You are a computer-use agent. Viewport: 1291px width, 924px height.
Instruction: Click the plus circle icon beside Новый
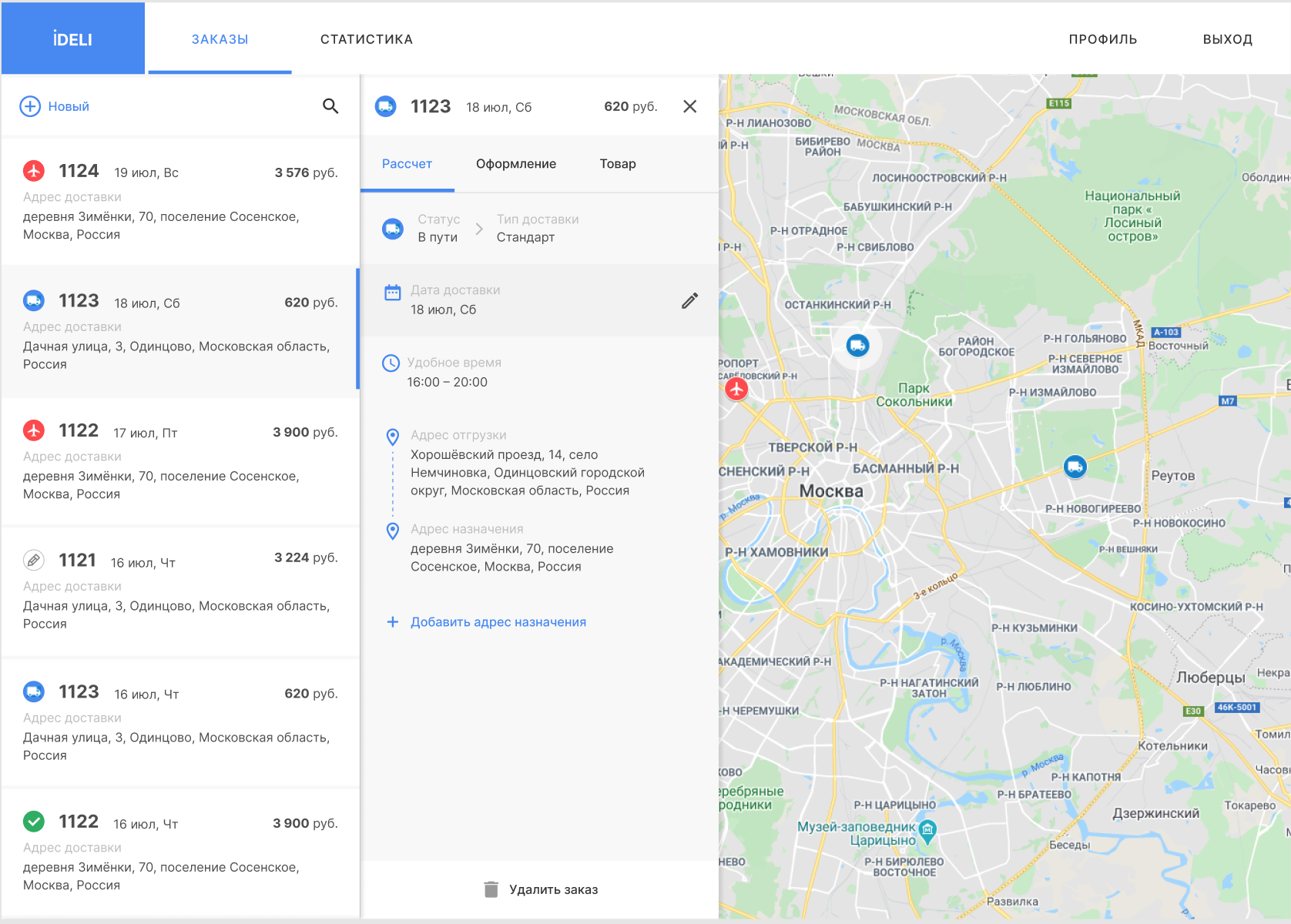[x=30, y=106]
